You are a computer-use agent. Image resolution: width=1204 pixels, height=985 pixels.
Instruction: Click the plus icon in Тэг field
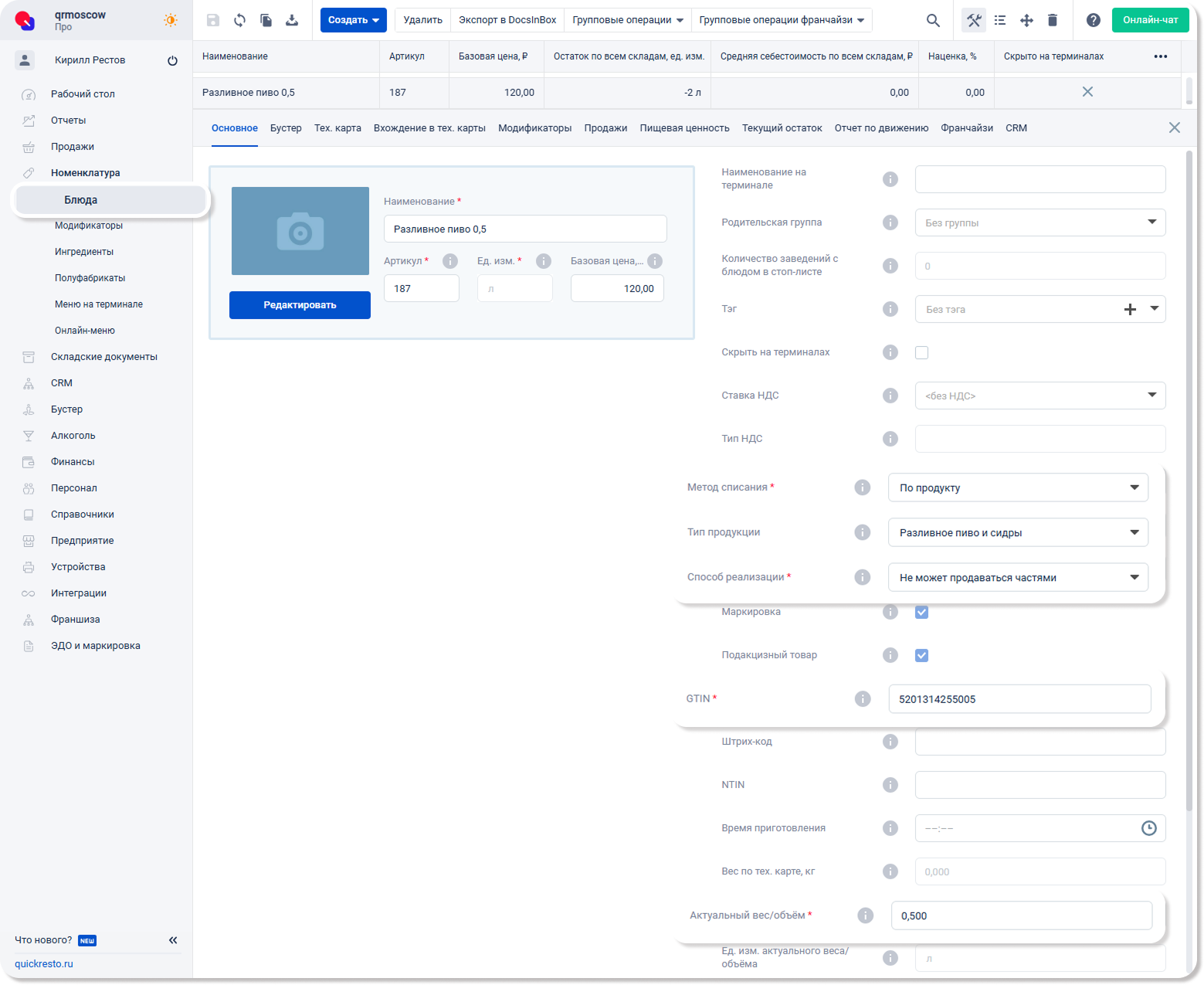(1130, 309)
